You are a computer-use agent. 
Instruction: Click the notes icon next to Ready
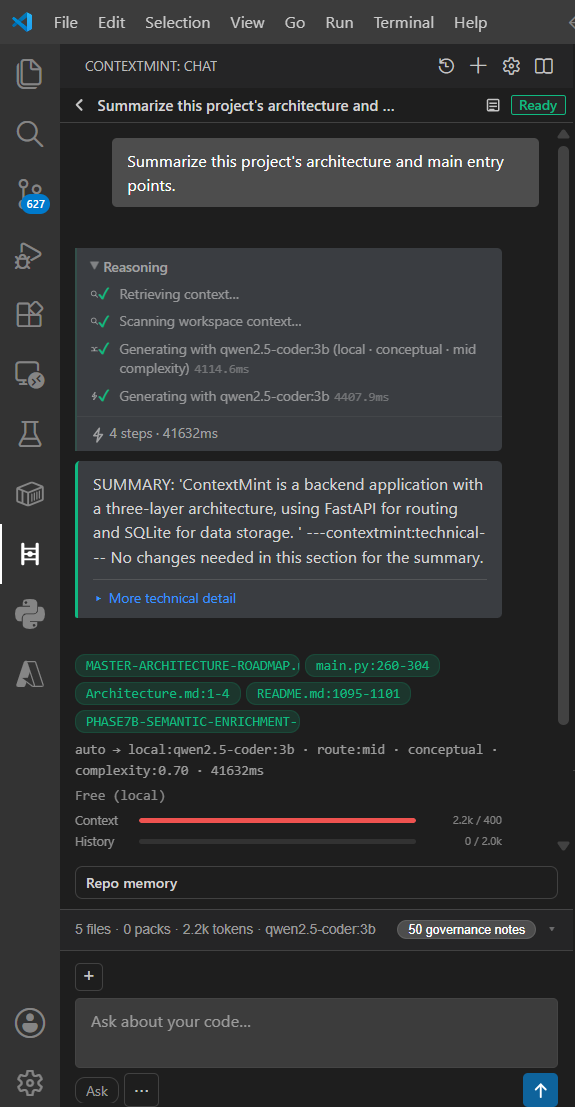point(493,106)
